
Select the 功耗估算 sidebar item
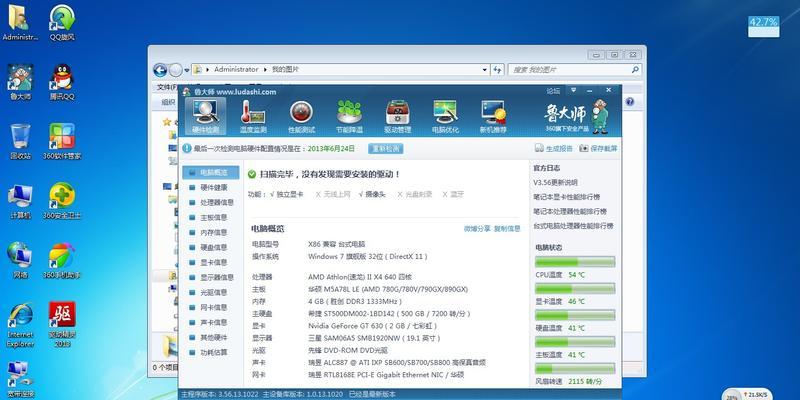point(211,353)
